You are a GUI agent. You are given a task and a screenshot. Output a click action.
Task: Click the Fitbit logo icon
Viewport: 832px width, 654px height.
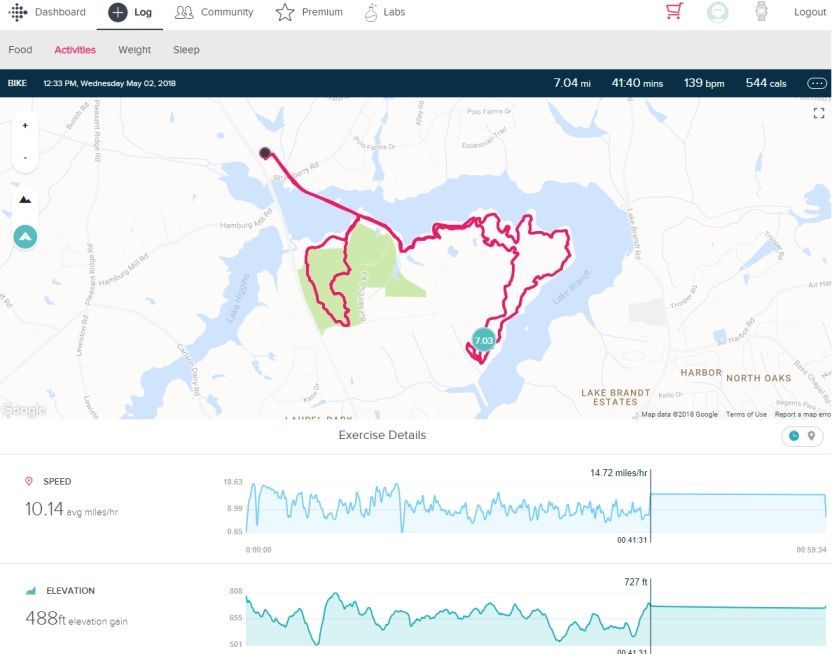(x=18, y=12)
